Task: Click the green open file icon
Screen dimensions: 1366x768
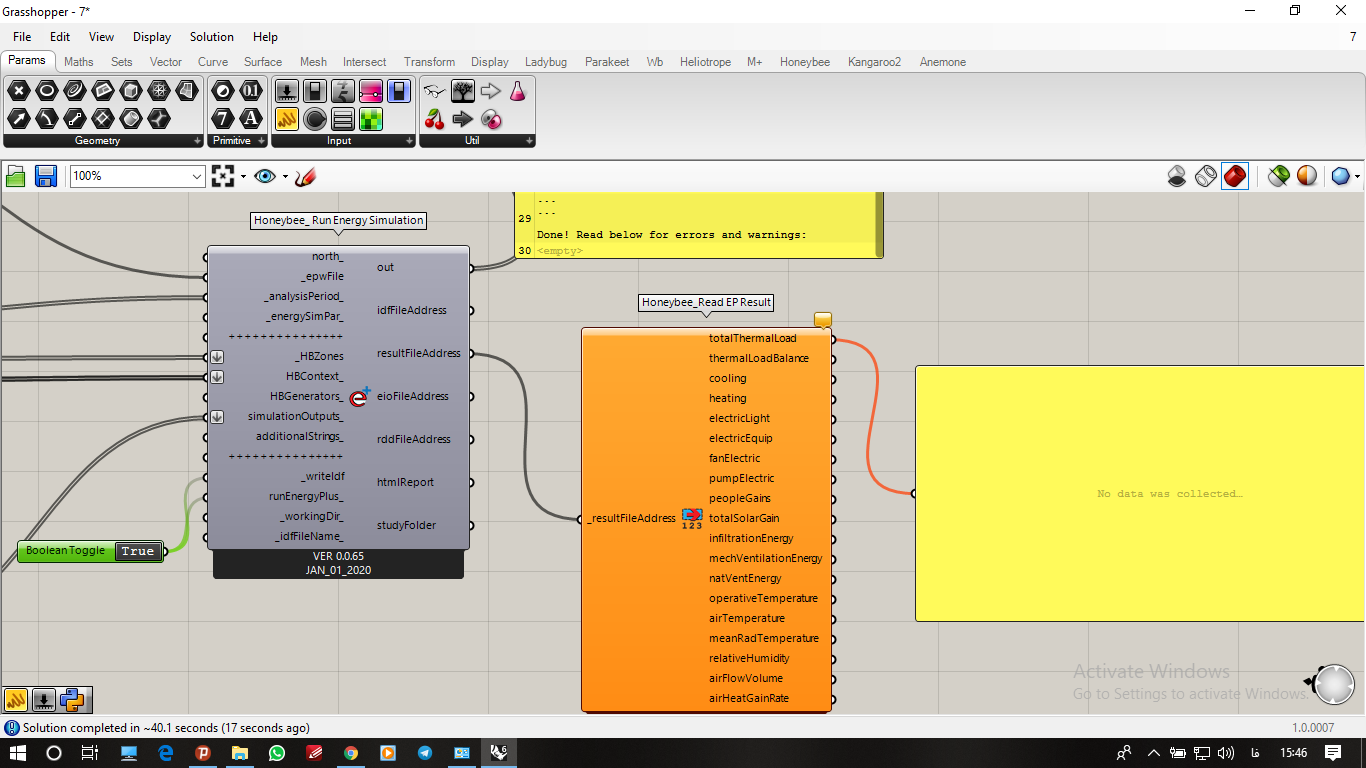Action: [16, 177]
